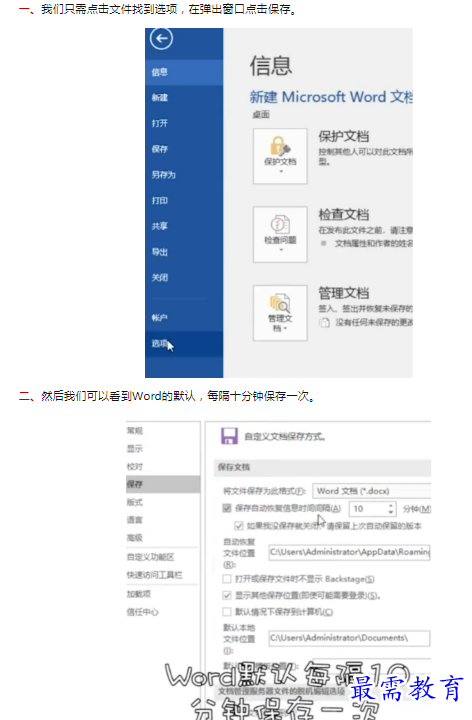Open the 版式 options category
The image size is (472, 720).
coord(163,502)
